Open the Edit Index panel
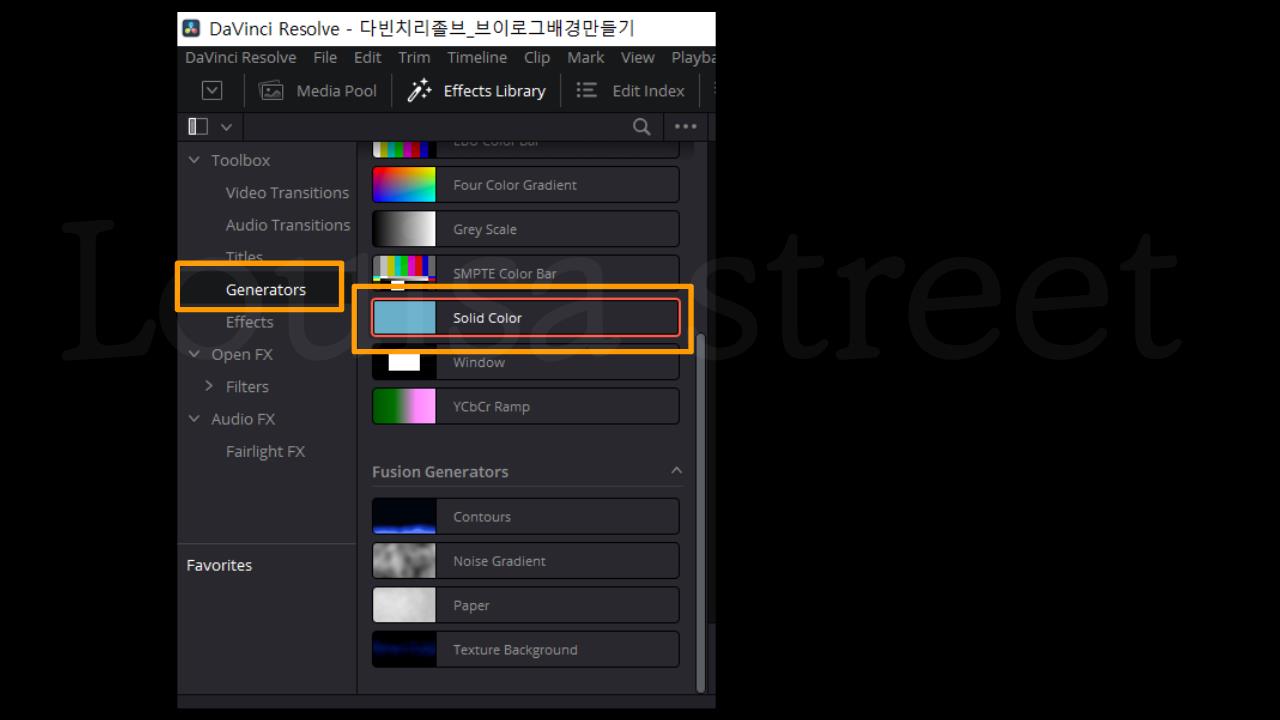This screenshot has width=1280, height=720. coord(631,91)
